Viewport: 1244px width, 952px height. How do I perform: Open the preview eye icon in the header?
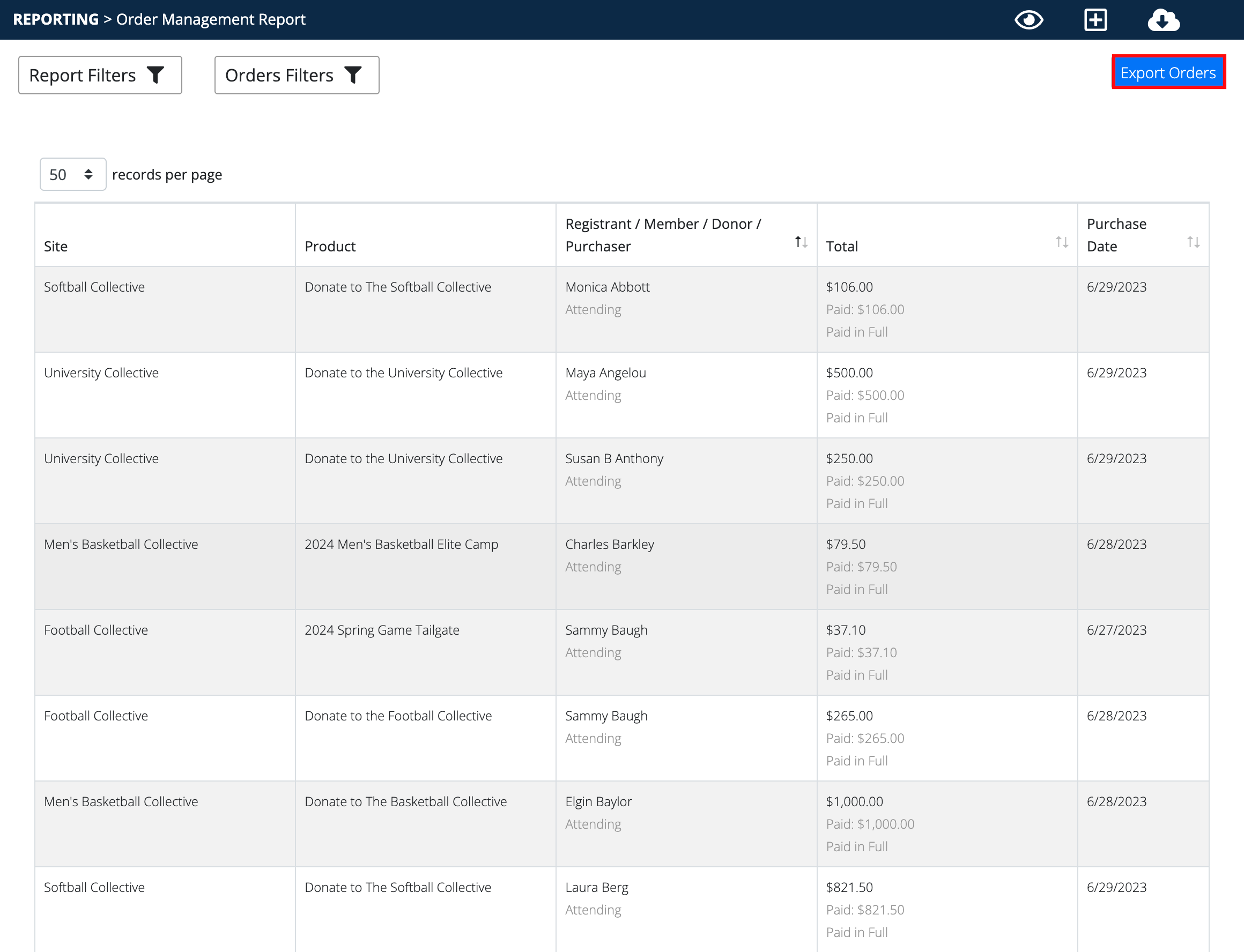(x=1030, y=19)
